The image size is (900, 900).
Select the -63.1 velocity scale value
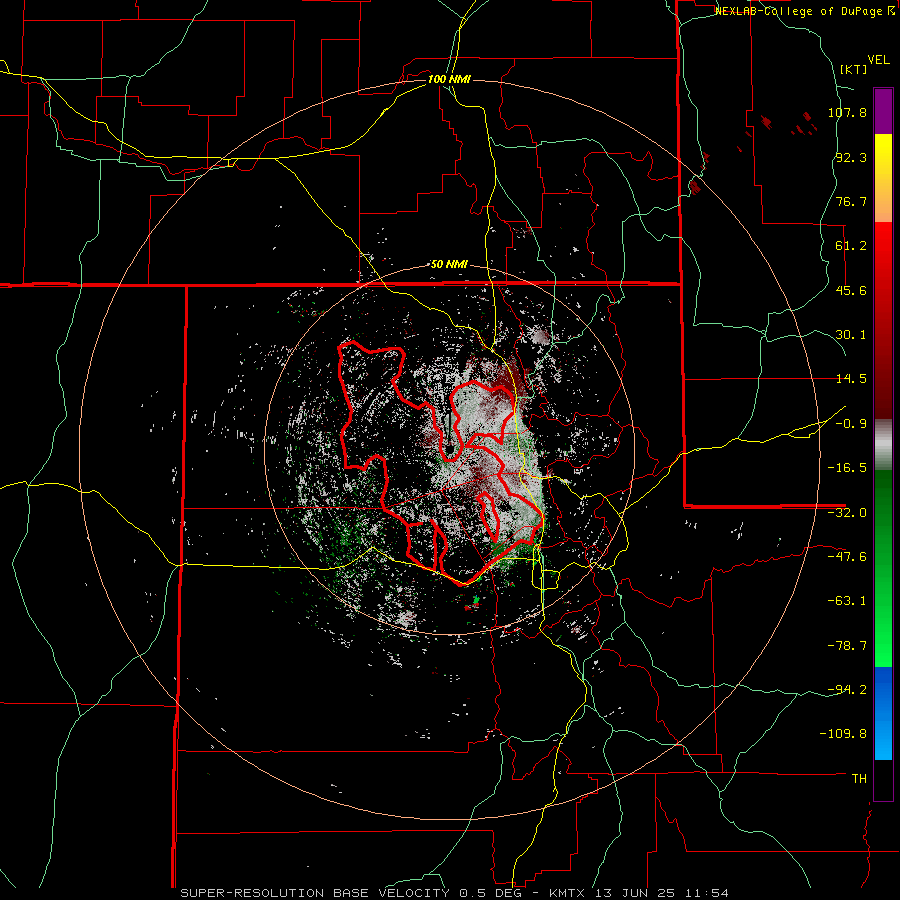tap(847, 601)
